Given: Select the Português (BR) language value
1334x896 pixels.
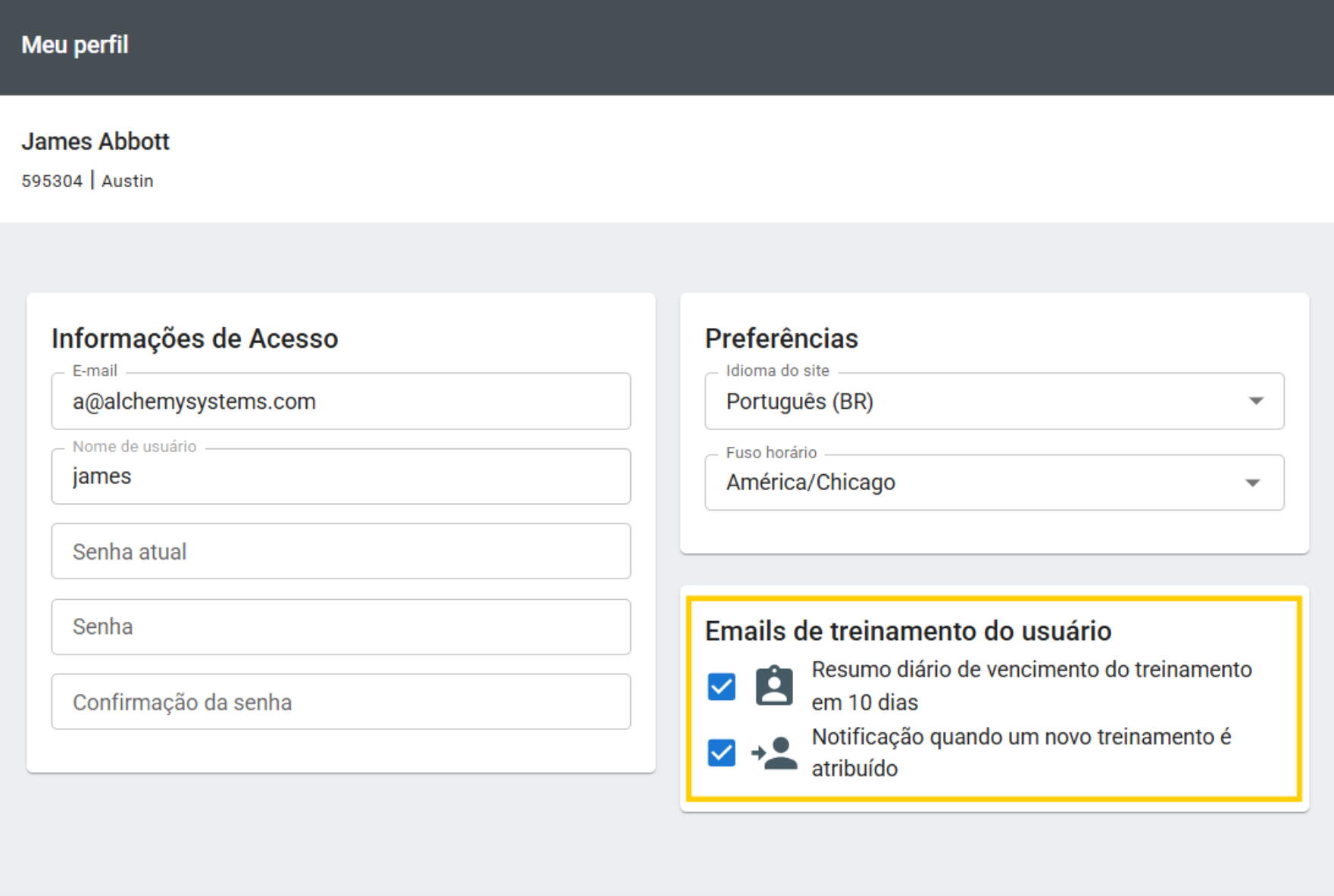Looking at the screenshot, I should (x=799, y=401).
